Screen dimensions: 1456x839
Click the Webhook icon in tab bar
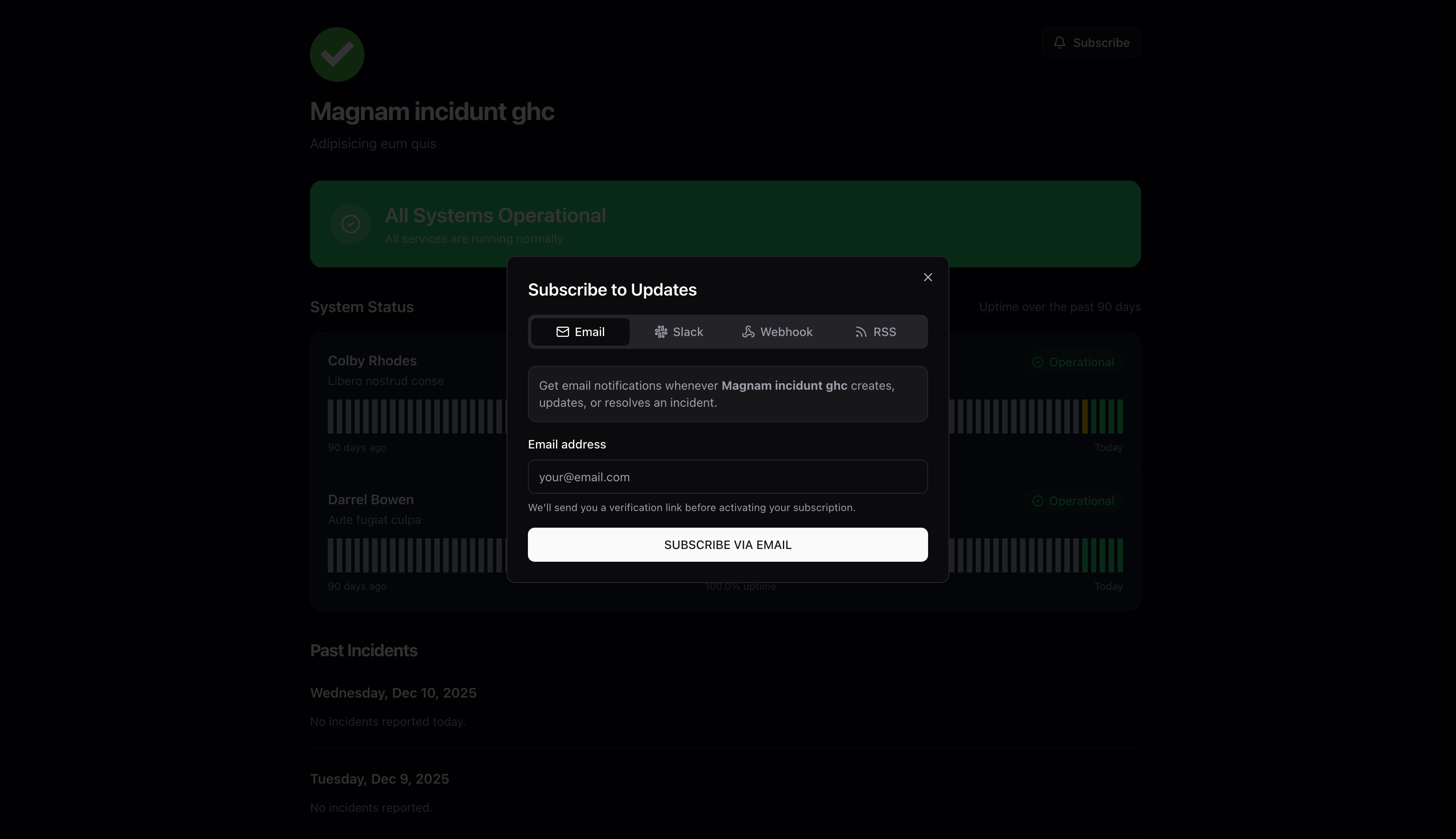point(748,332)
